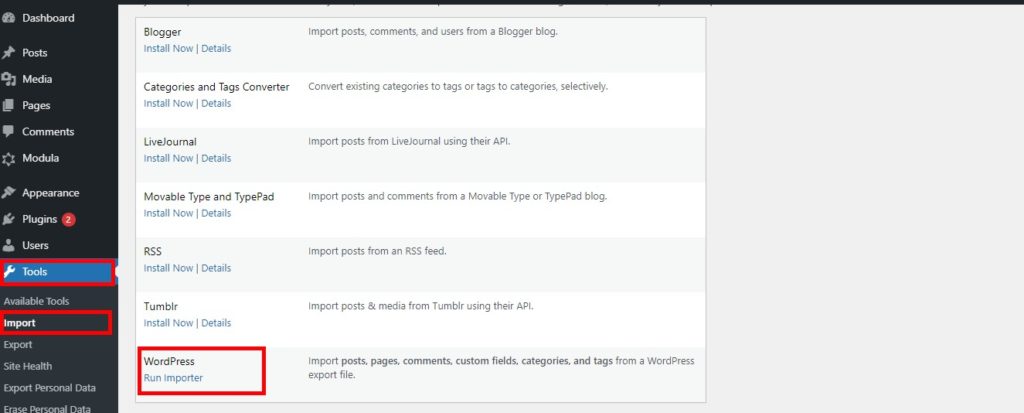Screen dimensions: 1024x413
Task: Open Export Personal Data page
Action: (x=50, y=388)
